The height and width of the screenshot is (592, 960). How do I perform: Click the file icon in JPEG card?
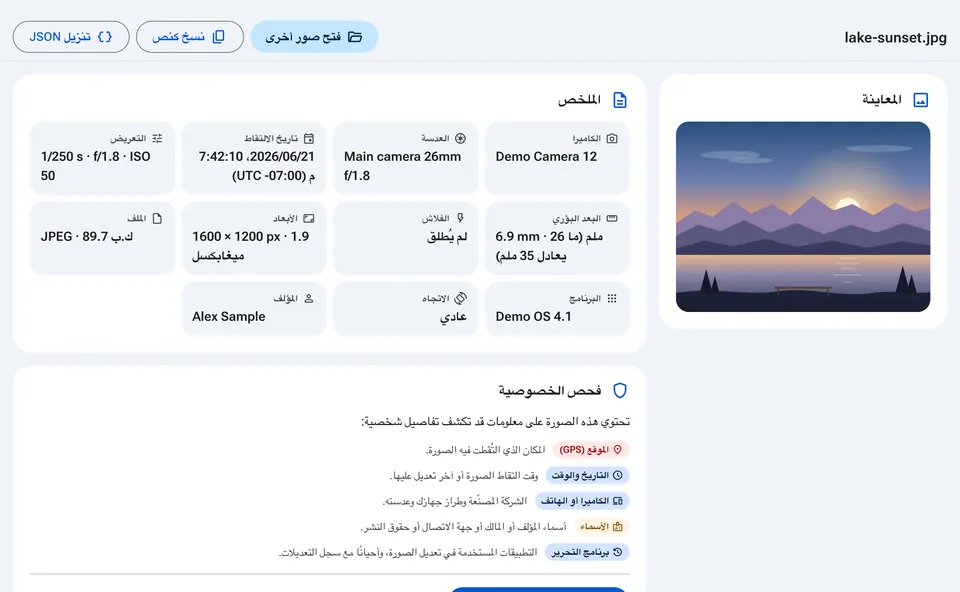(157, 219)
